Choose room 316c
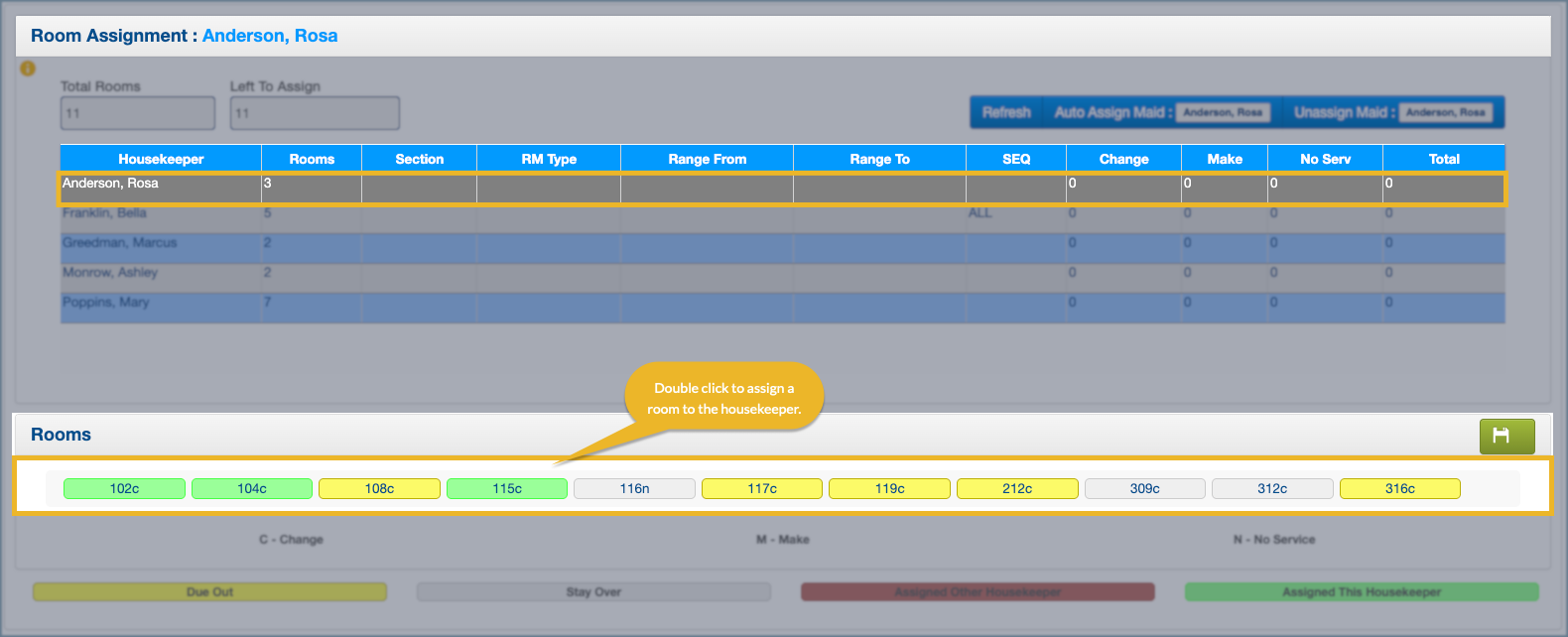The image size is (1568, 637). tap(1399, 488)
